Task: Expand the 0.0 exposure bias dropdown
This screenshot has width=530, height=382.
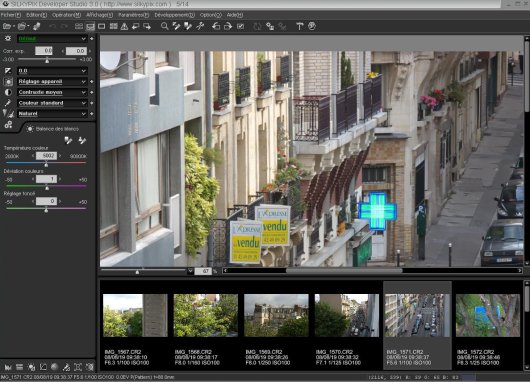Action: [83, 71]
